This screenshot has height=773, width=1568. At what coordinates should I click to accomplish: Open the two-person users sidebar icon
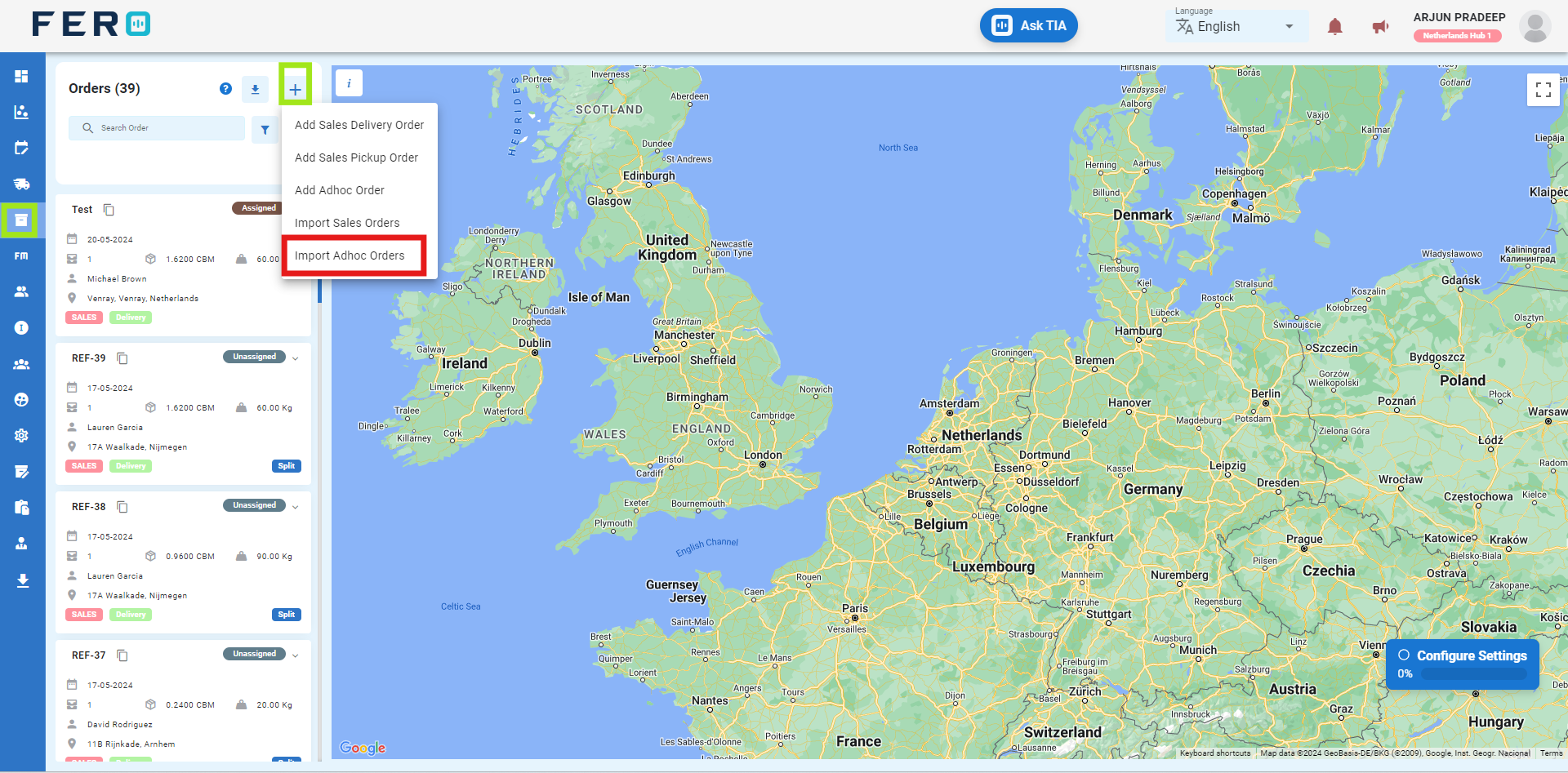[22, 291]
